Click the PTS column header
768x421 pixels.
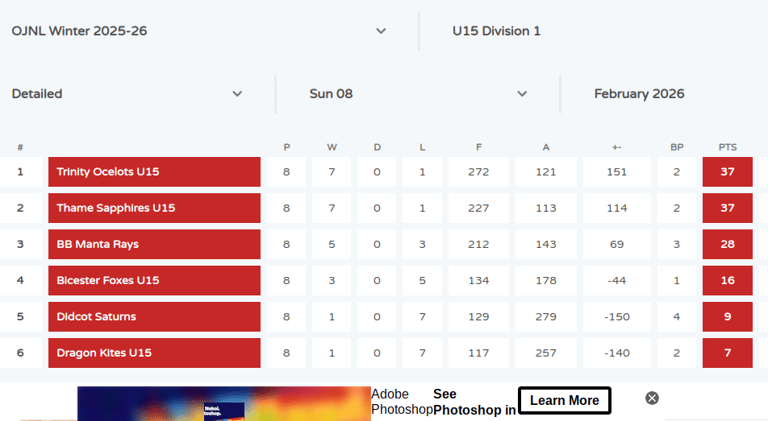[x=727, y=147]
